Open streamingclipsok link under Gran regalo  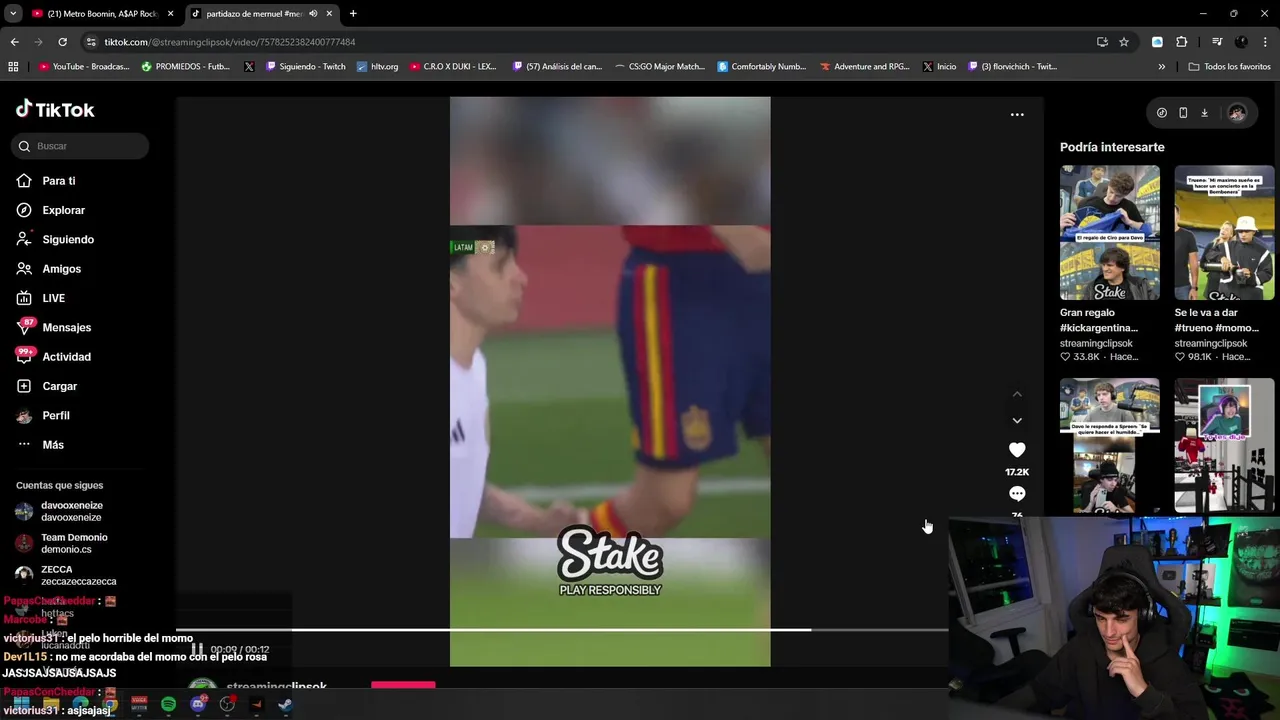point(1096,343)
